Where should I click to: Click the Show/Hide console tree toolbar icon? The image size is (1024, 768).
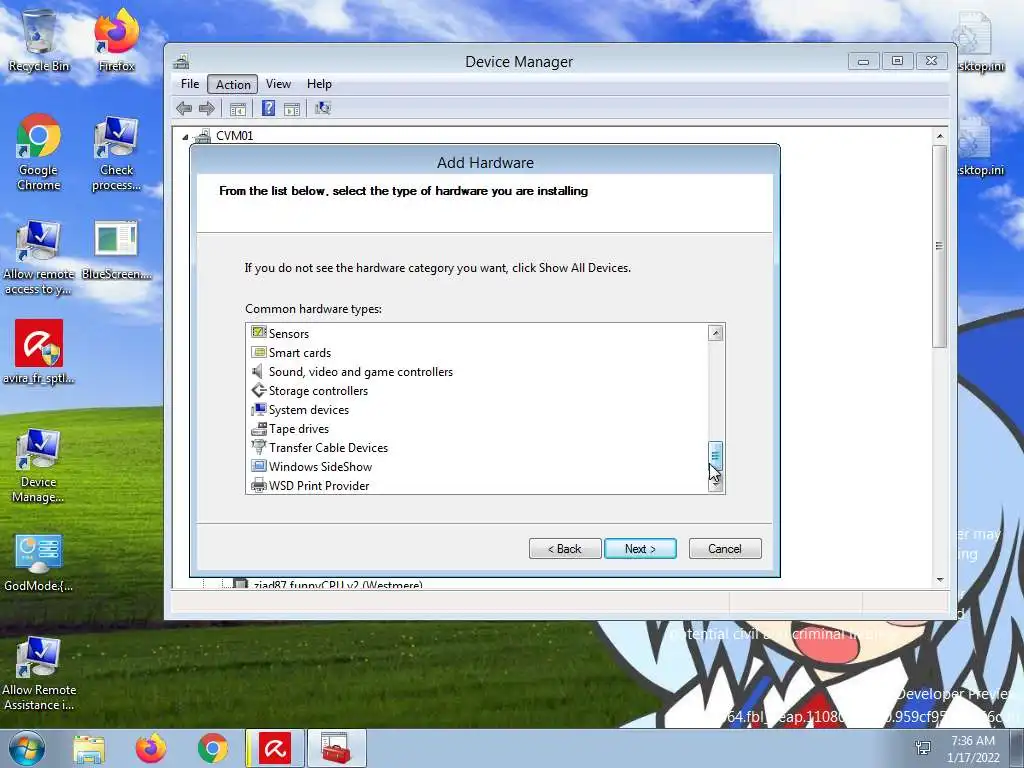click(238, 108)
